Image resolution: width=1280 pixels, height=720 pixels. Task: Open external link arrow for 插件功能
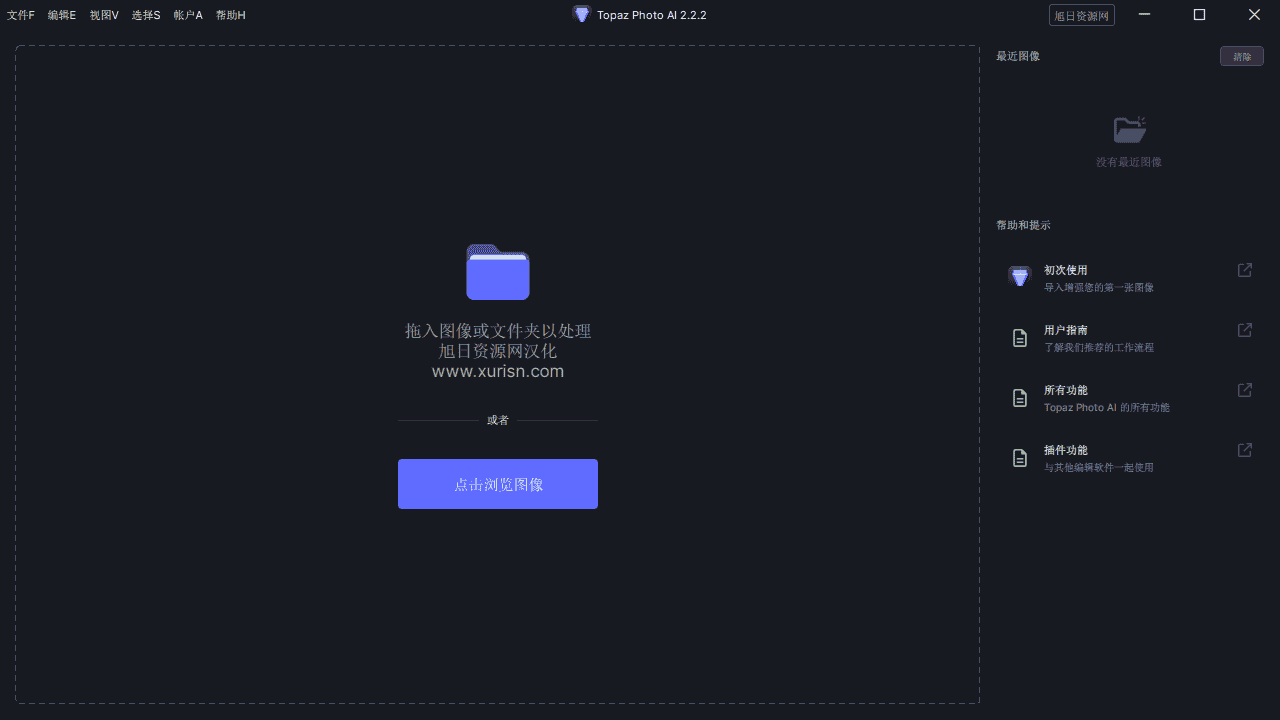coord(1245,450)
